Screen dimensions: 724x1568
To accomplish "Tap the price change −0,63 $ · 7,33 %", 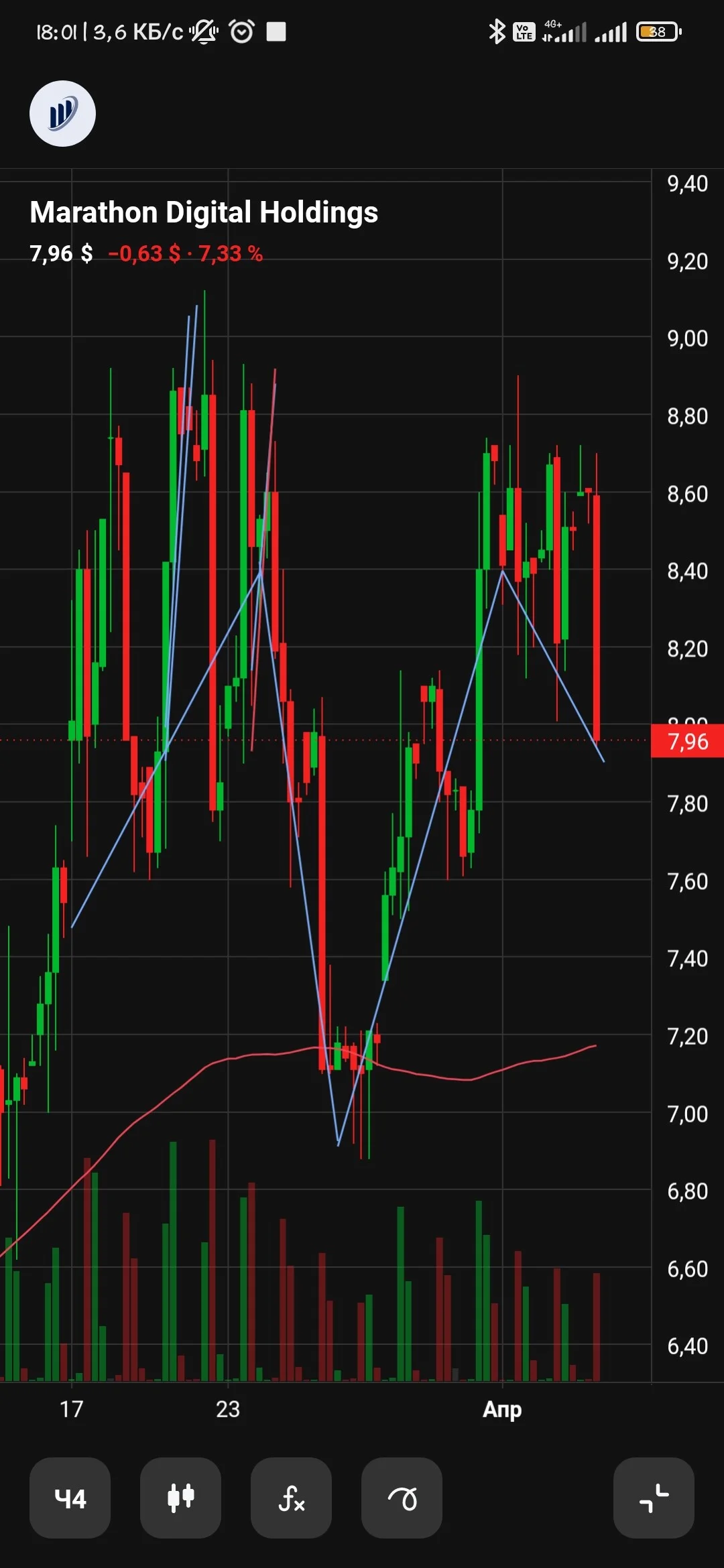I will (x=186, y=254).
